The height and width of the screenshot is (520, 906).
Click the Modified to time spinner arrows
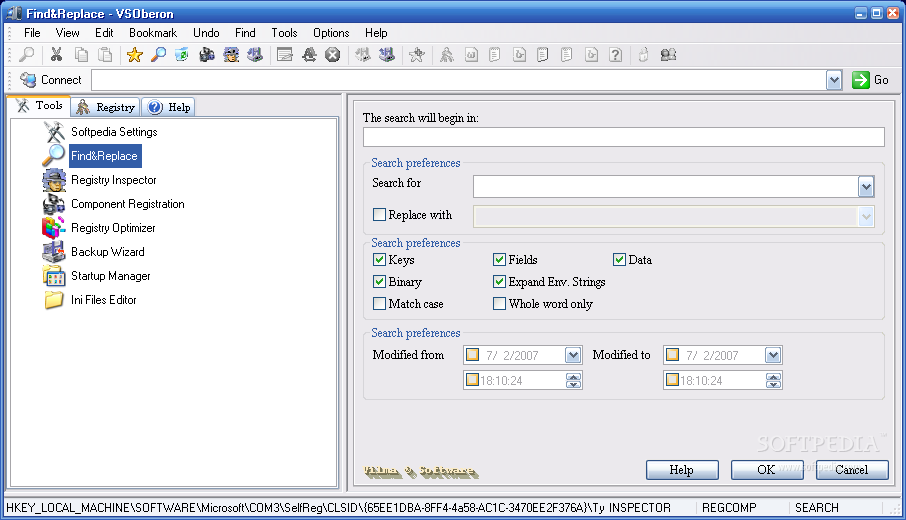773,380
